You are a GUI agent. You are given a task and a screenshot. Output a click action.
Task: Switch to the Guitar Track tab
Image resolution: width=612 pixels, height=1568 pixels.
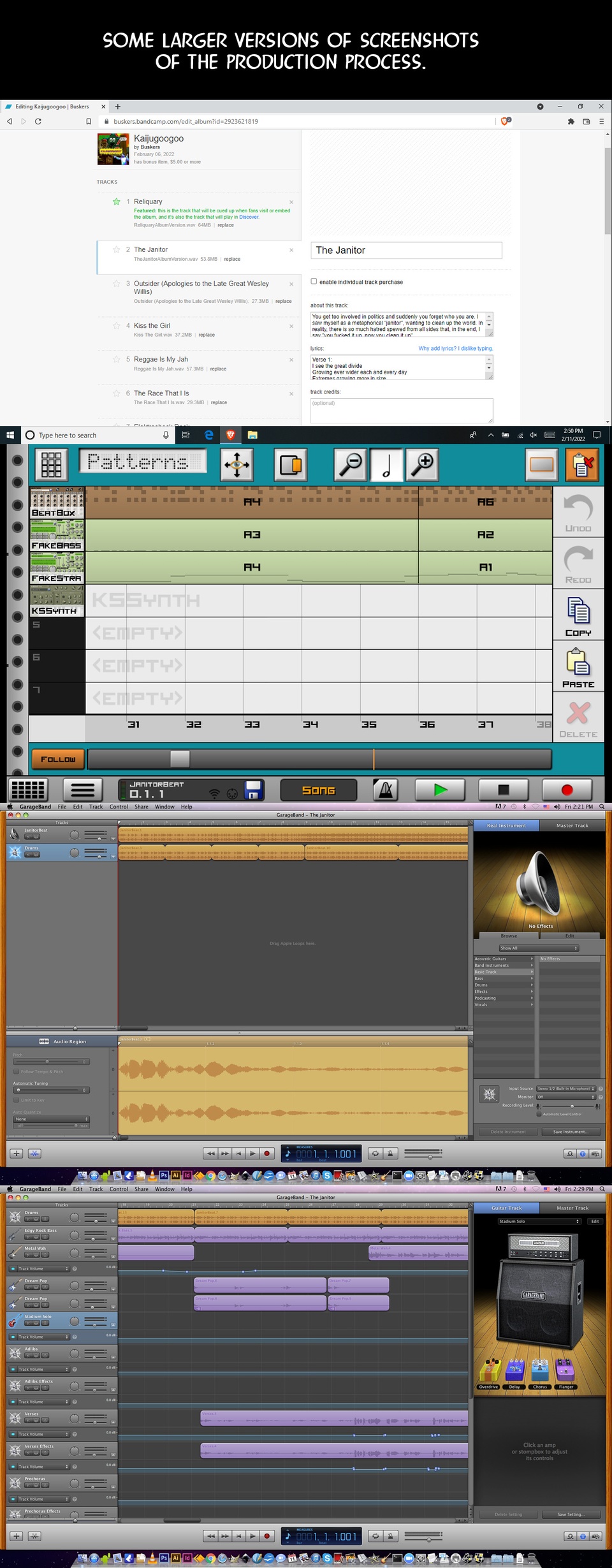506,1208
